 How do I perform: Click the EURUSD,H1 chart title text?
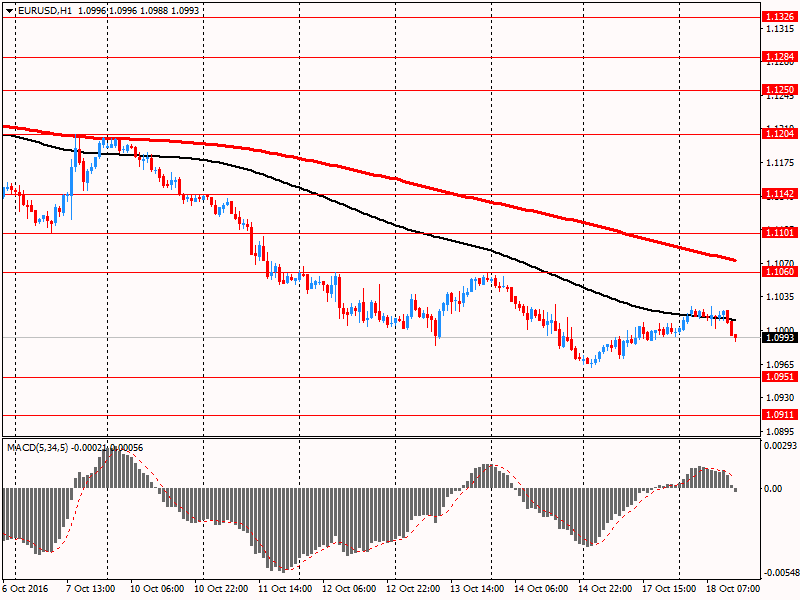click(45, 10)
